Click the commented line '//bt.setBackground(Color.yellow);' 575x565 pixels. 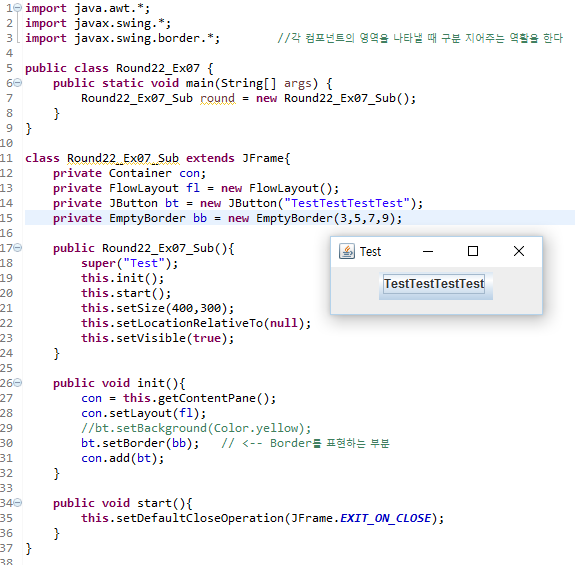pyautogui.click(x=196, y=428)
